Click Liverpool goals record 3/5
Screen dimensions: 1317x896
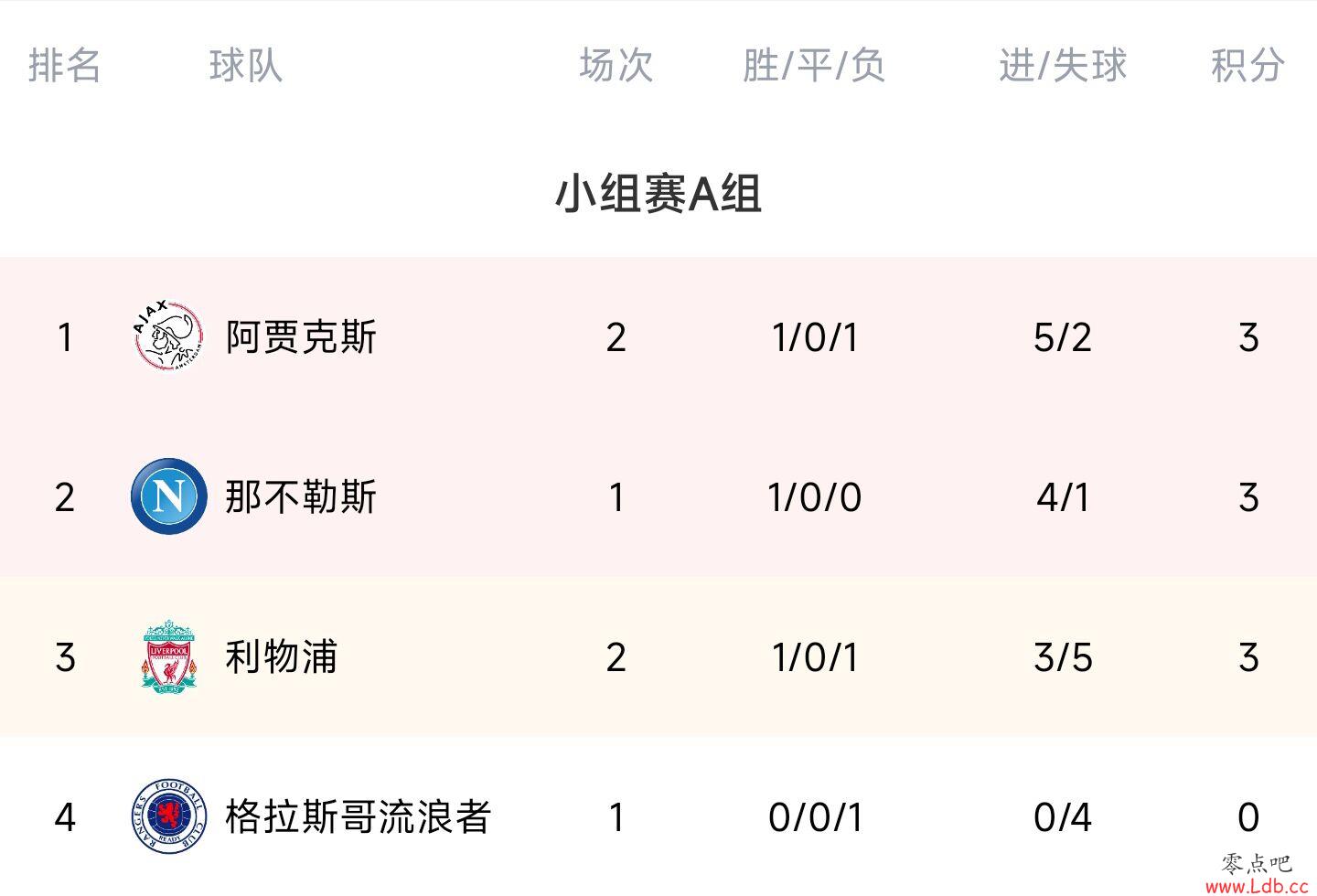(x=1063, y=657)
